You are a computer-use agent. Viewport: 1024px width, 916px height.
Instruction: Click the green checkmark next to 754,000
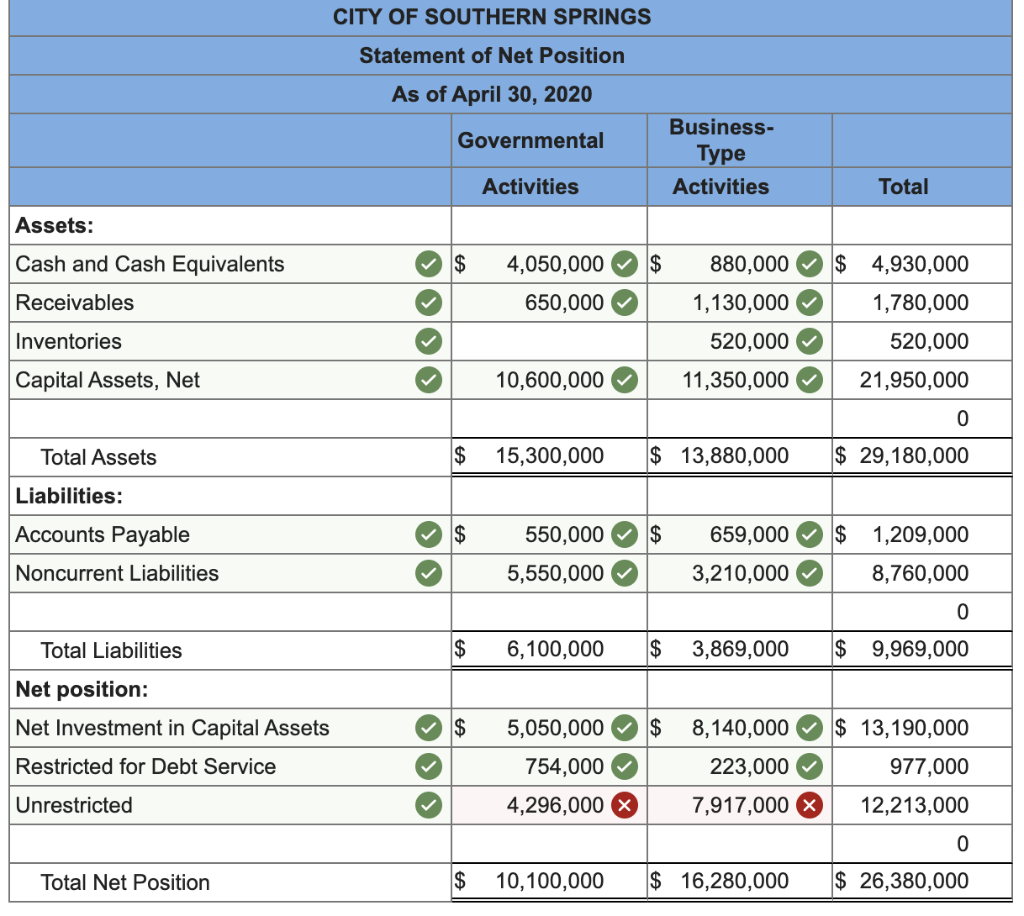tap(624, 766)
